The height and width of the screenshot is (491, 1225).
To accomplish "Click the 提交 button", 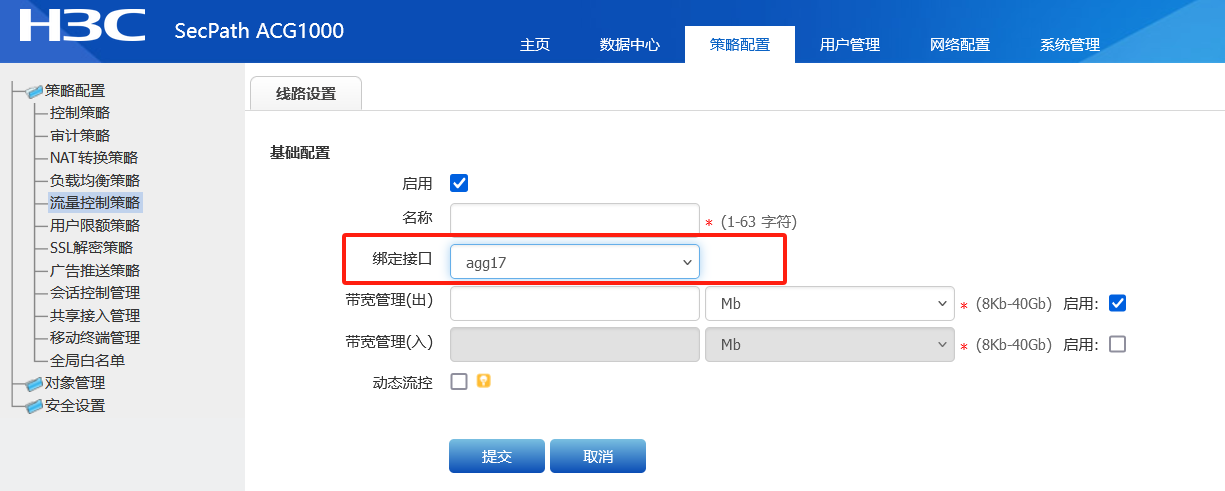I will (x=497, y=456).
